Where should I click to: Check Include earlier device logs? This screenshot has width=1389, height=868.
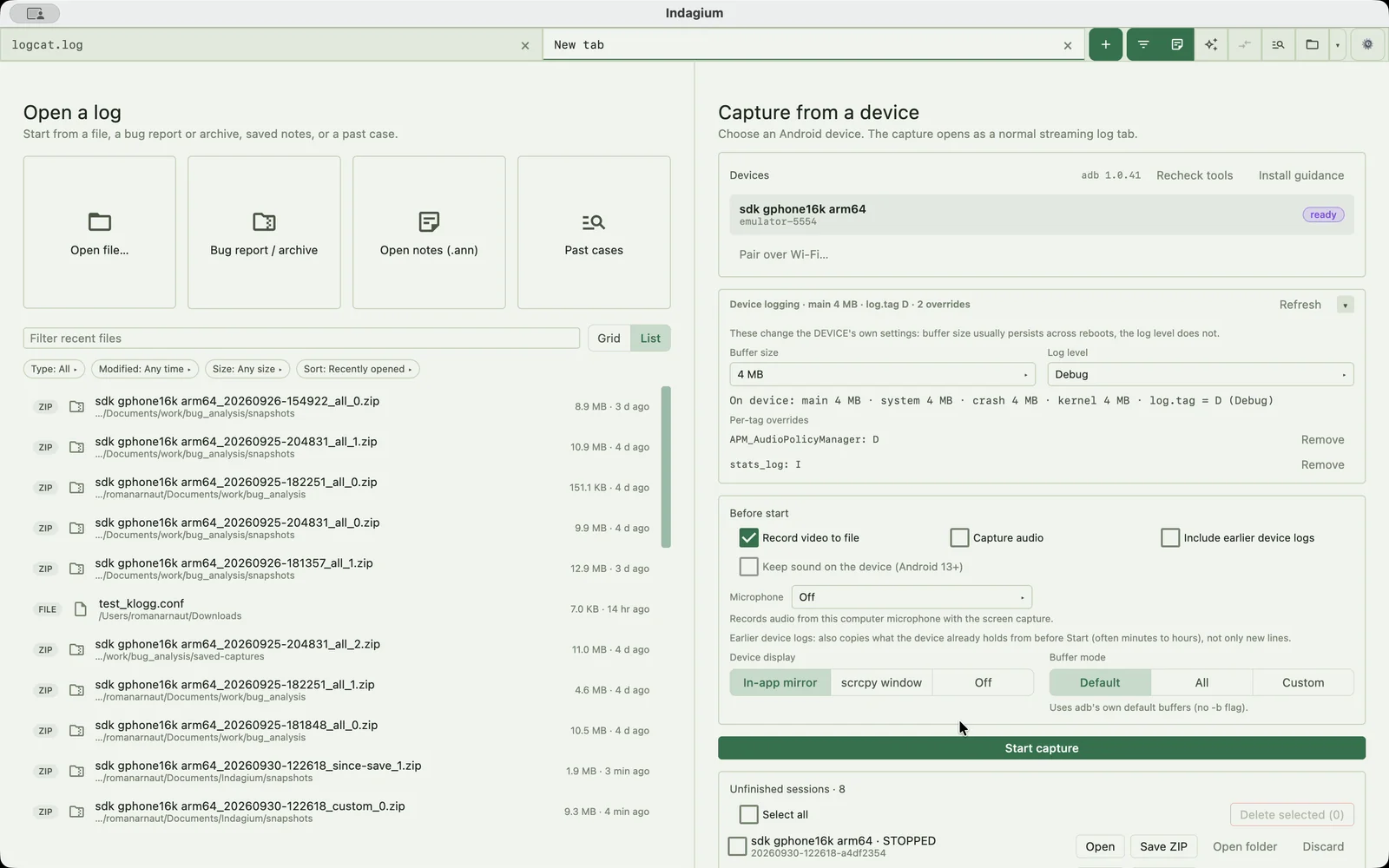click(1170, 538)
